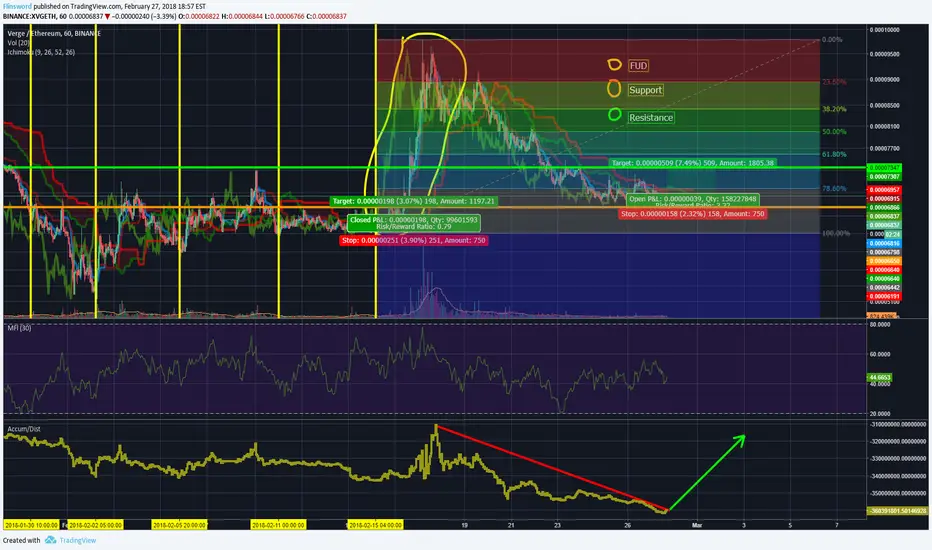This screenshot has height=550, width=932.
Task: Click the Stop 0.00000251 (3.90%) label
Action: click(x=414, y=240)
